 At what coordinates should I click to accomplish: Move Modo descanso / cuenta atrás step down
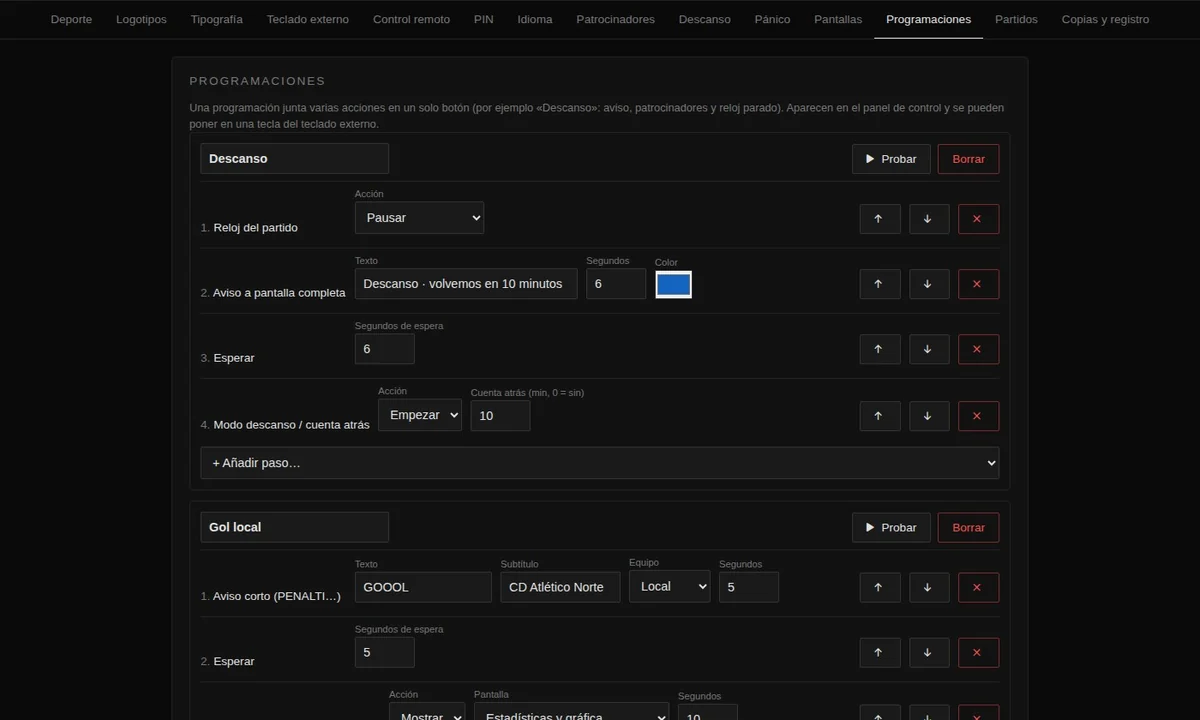pyautogui.click(x=929, y=416)
